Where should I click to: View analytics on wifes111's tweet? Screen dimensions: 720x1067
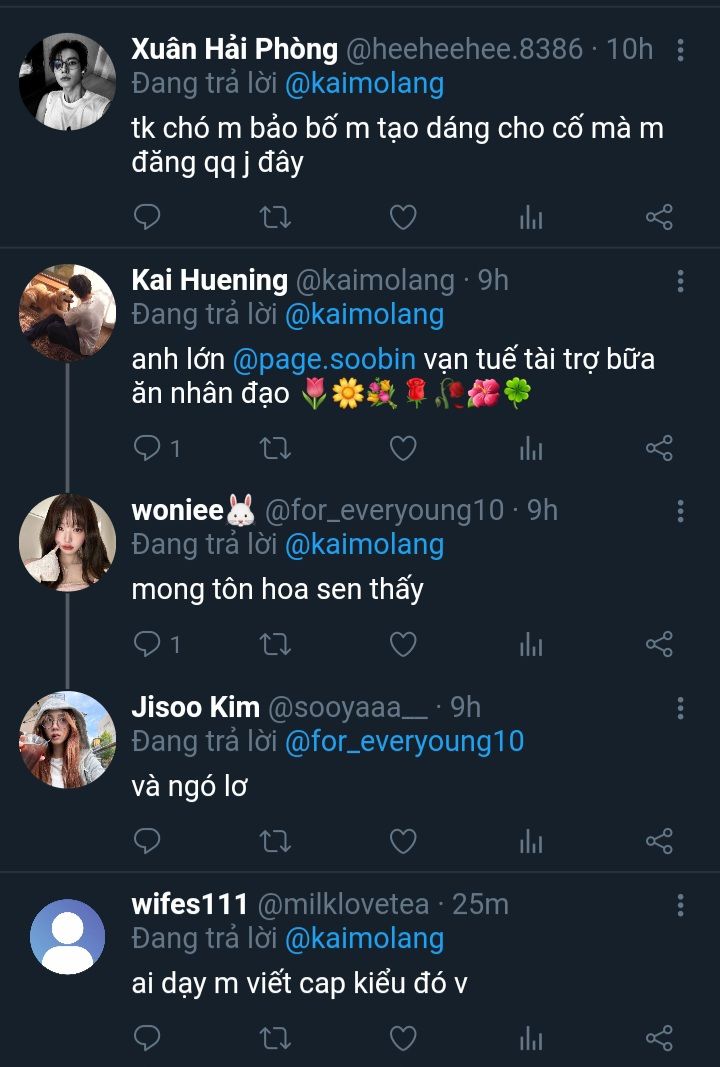[x=531, y=1038]
